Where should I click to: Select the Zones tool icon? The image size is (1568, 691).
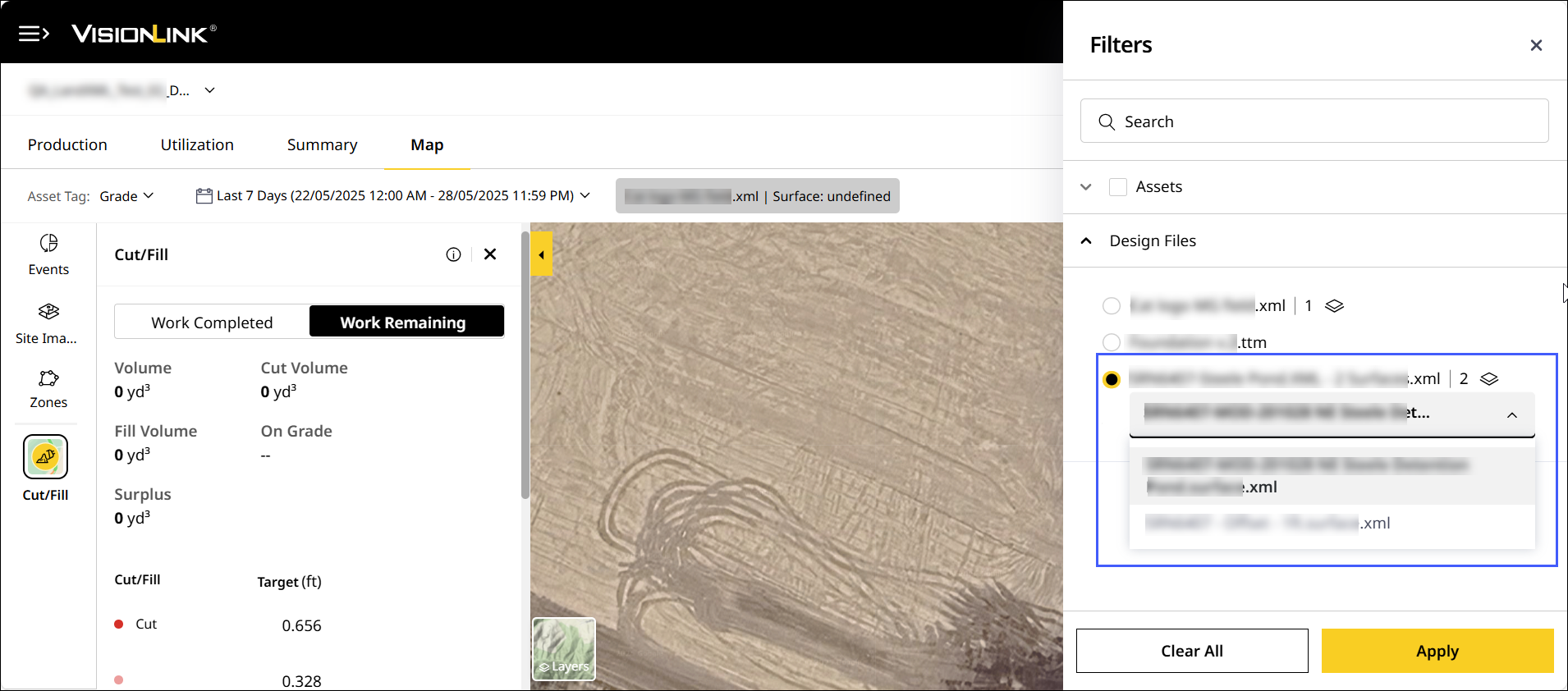coord(48,378)
